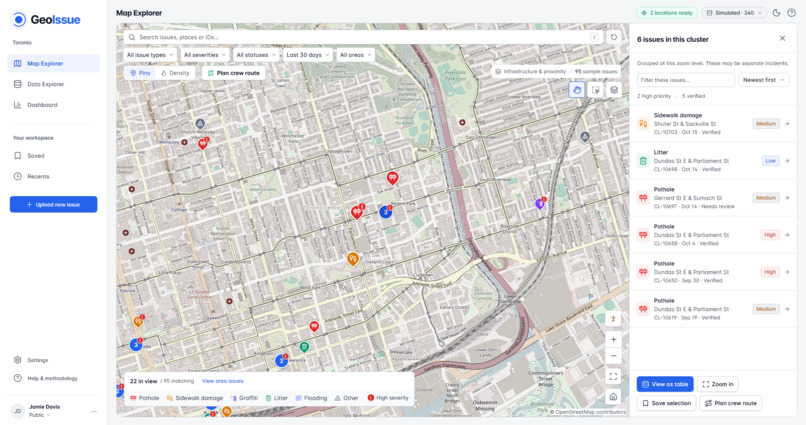Enter fullscreen map view icon
806x425 pixels.
click(x=613, y=377)
